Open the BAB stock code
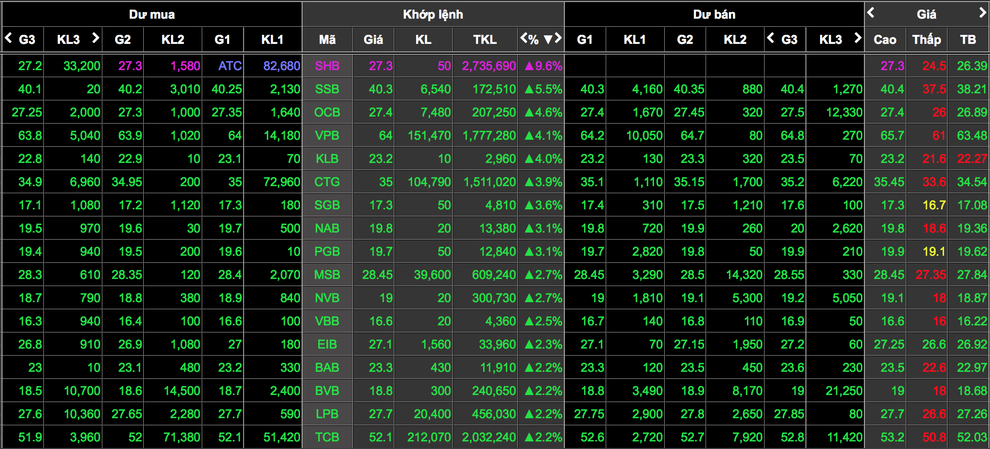Viewport: 990px width, 449px height. [328, 368]
